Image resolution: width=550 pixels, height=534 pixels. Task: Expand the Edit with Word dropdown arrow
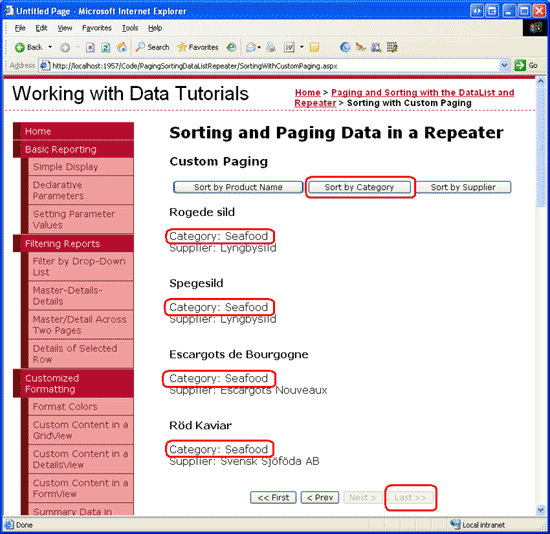tap(302, 47)
